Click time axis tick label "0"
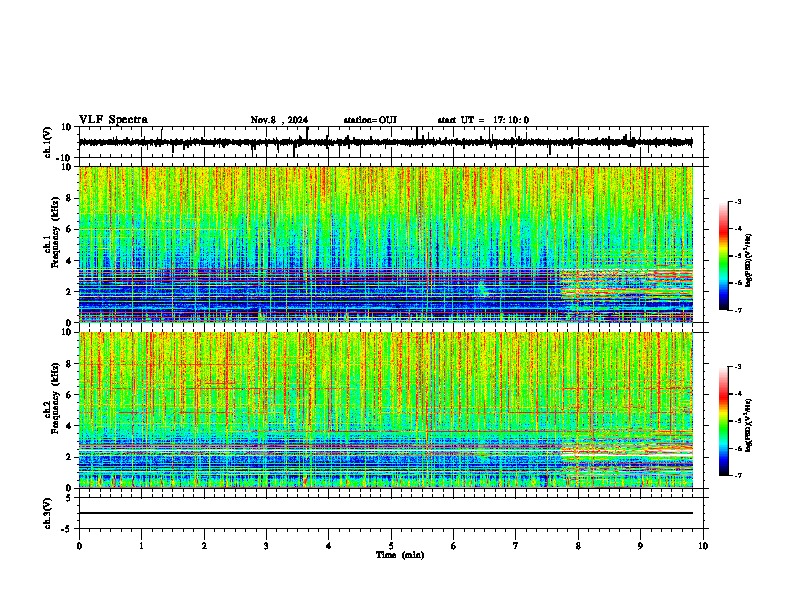 (x=79, y=546)
